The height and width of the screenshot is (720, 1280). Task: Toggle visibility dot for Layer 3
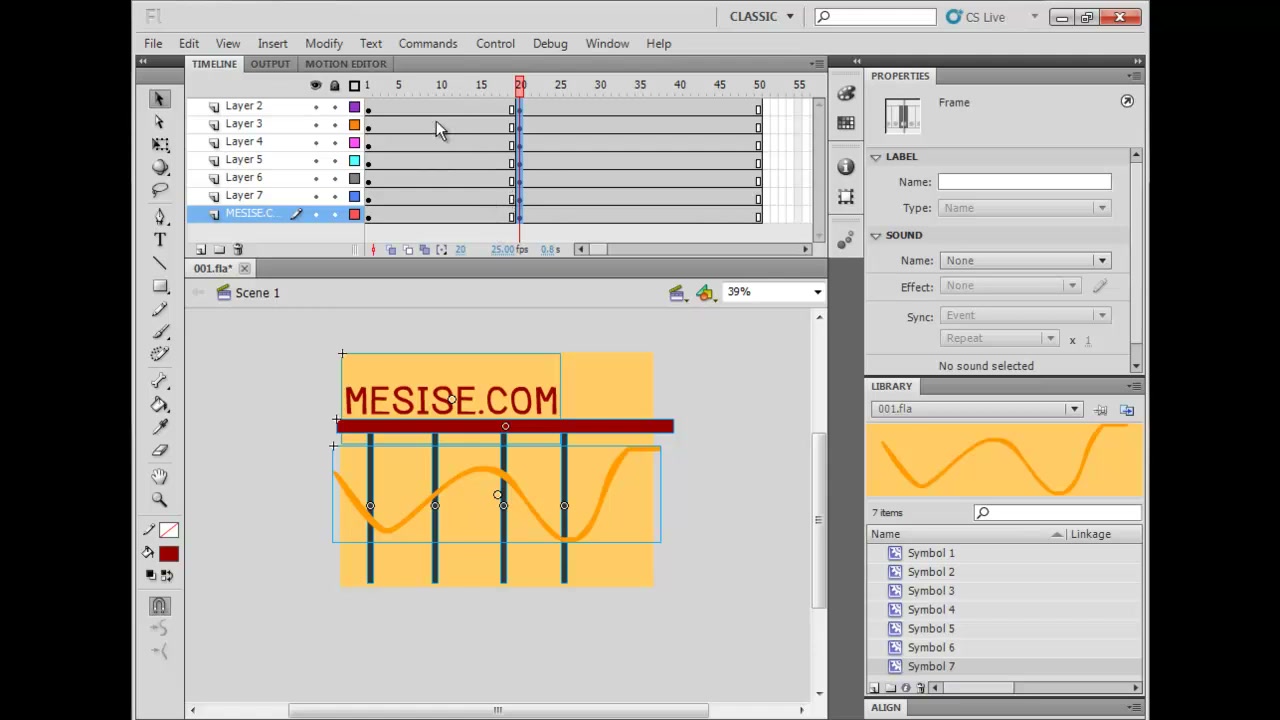316,125
